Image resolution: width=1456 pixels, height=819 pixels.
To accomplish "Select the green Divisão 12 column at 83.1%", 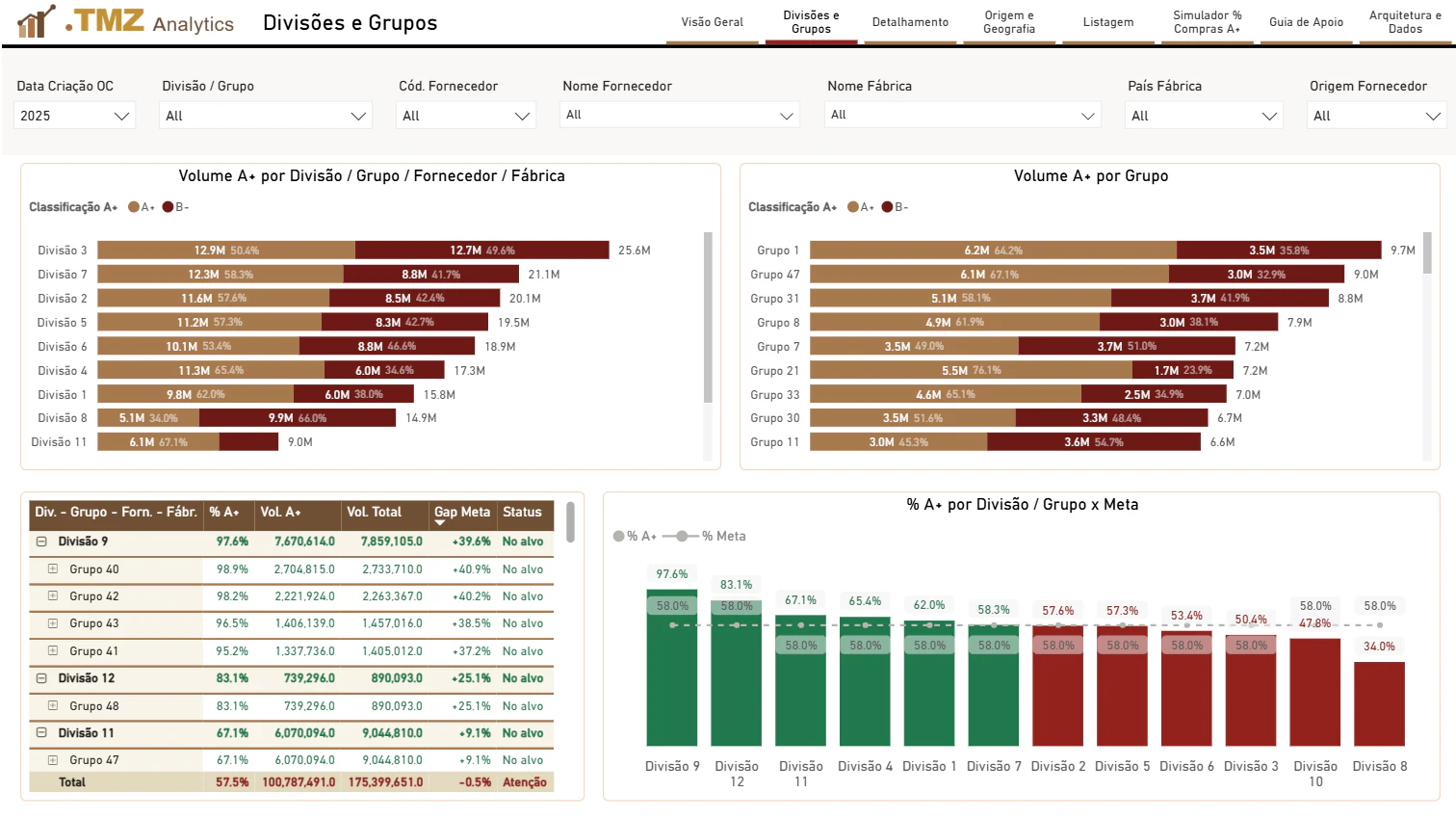I will (737, 673).
